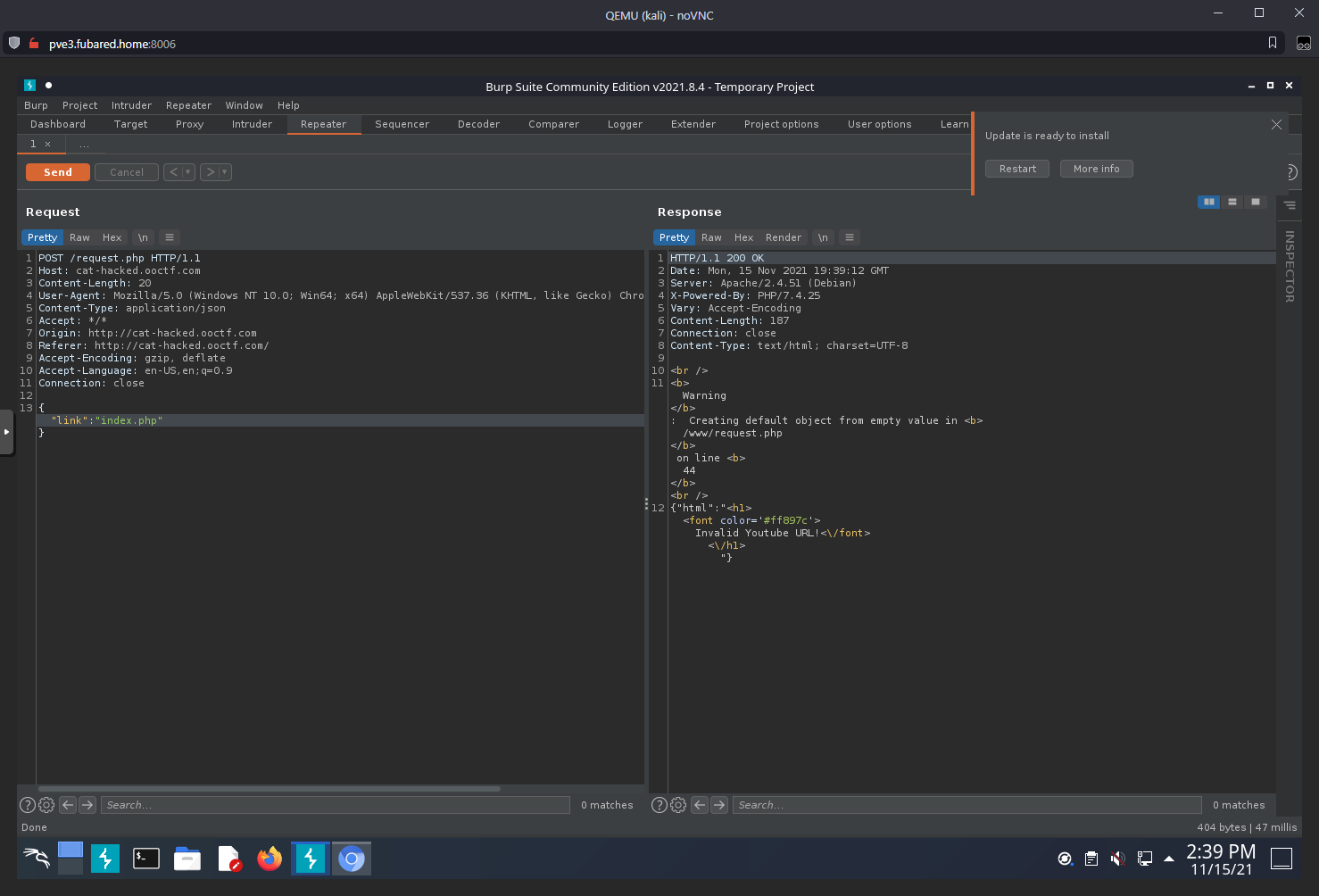This screenshot has height=896, width=1319.
Task: Open Inspector panel settings icon
Action: (1290, 205)
